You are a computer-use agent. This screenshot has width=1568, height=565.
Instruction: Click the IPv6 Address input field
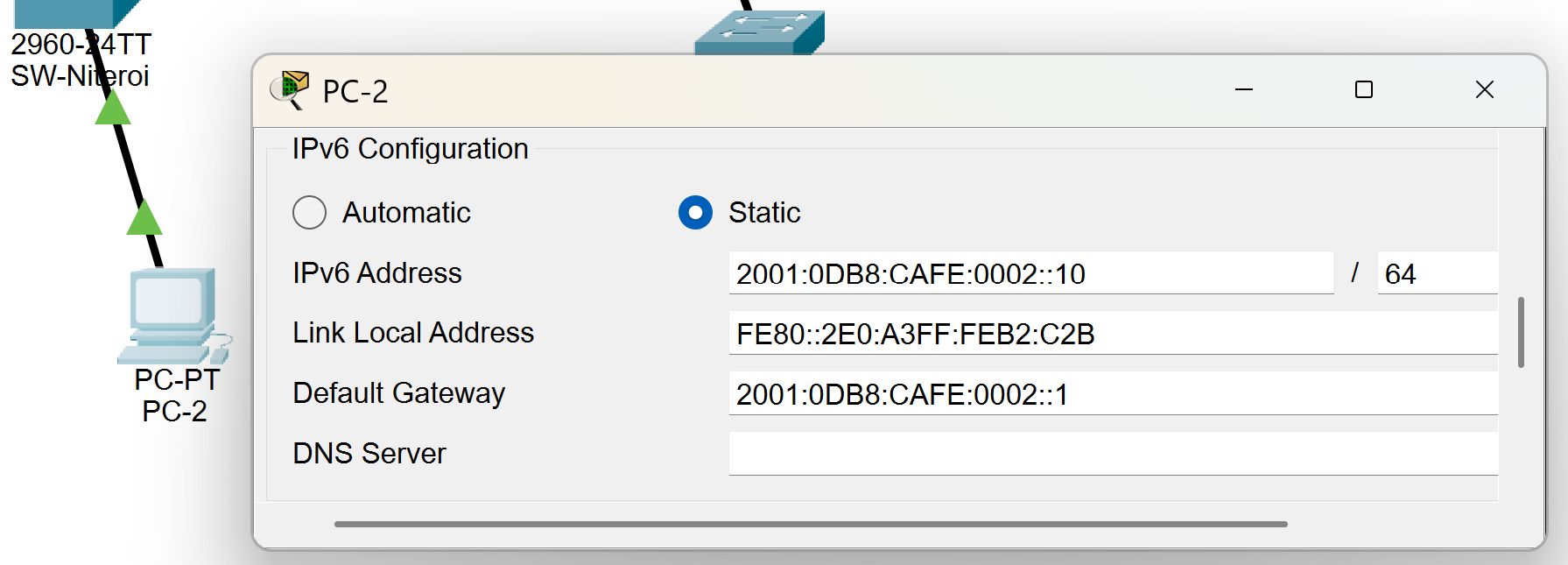1030,273
